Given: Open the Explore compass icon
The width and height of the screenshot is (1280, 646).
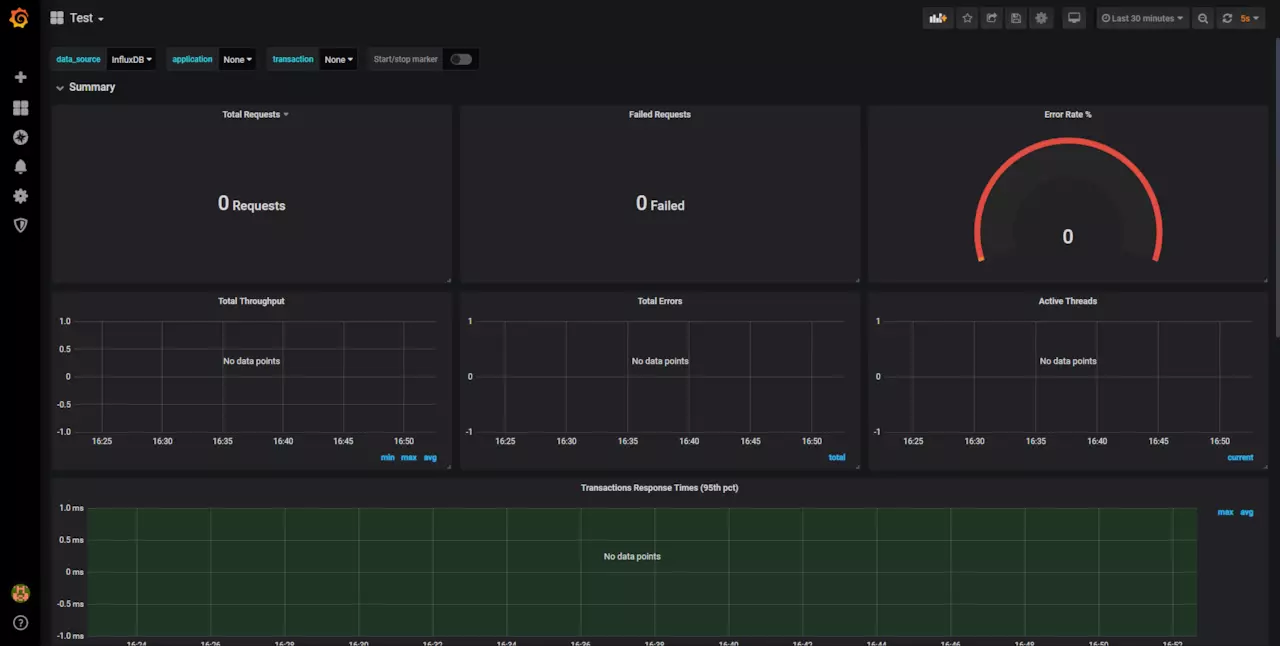Looking at the screenshot, I should (x=20, y=137).
